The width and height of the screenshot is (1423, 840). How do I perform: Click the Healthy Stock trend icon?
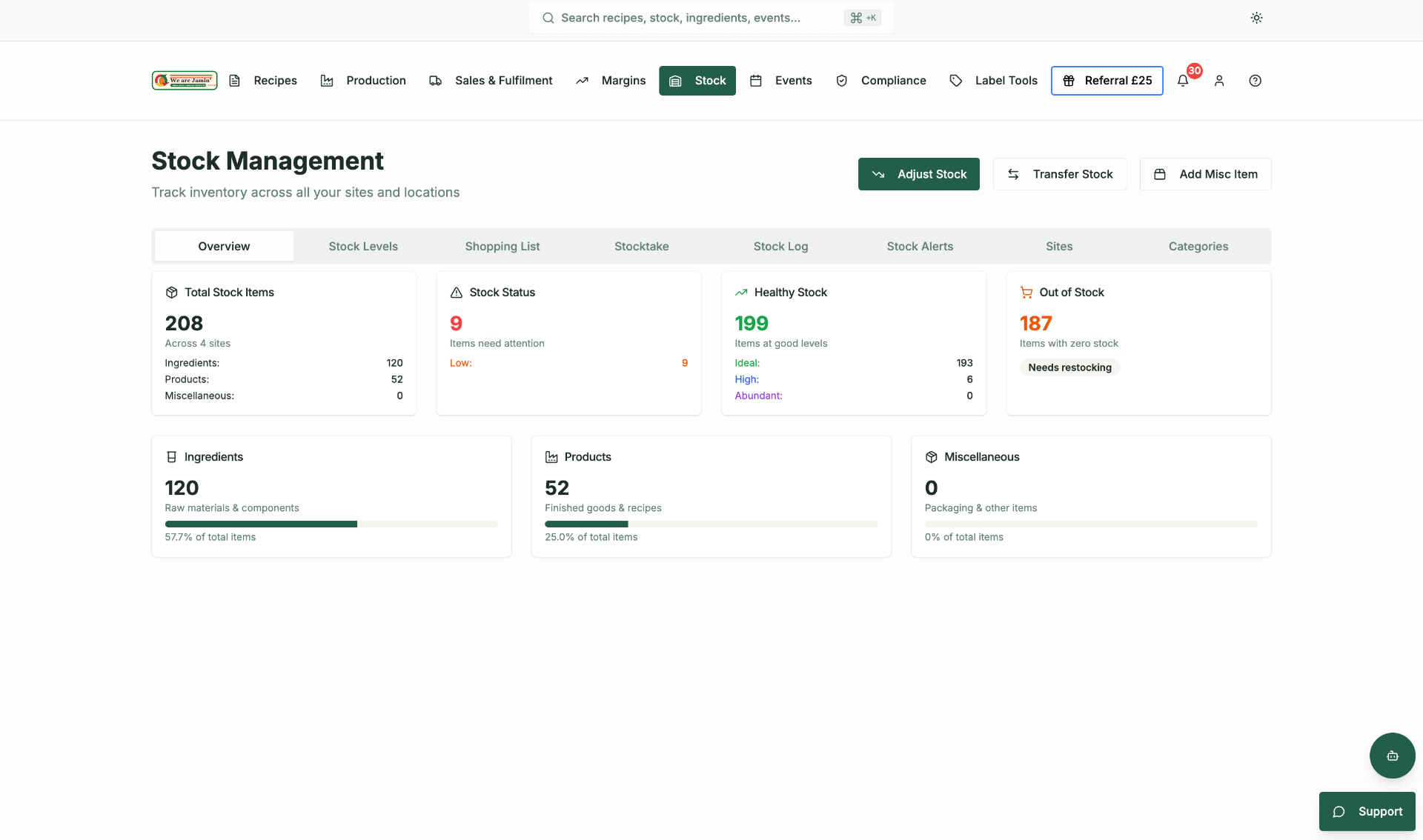click(741, 293)
